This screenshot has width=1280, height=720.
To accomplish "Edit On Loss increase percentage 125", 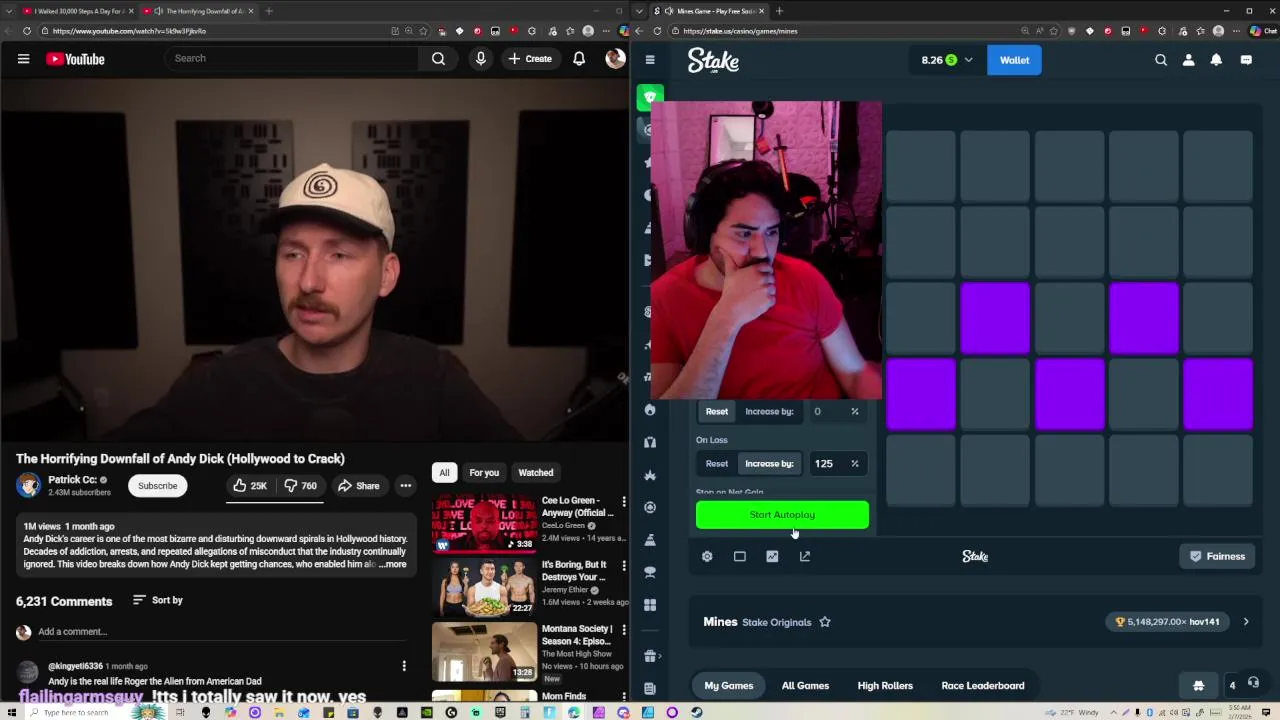I will pos(824,463).
